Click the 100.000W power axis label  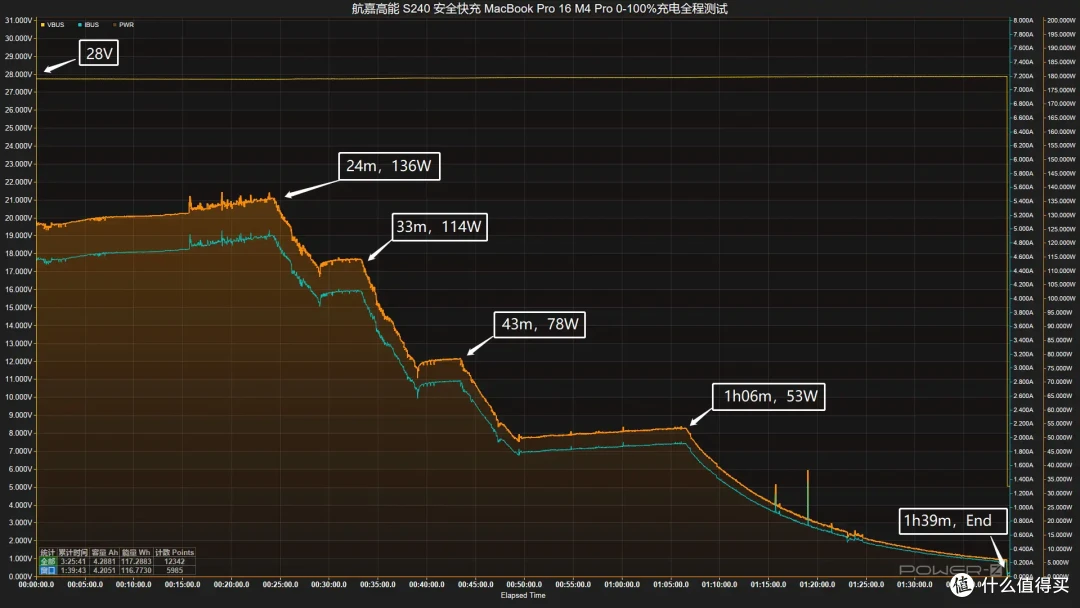1061,299
